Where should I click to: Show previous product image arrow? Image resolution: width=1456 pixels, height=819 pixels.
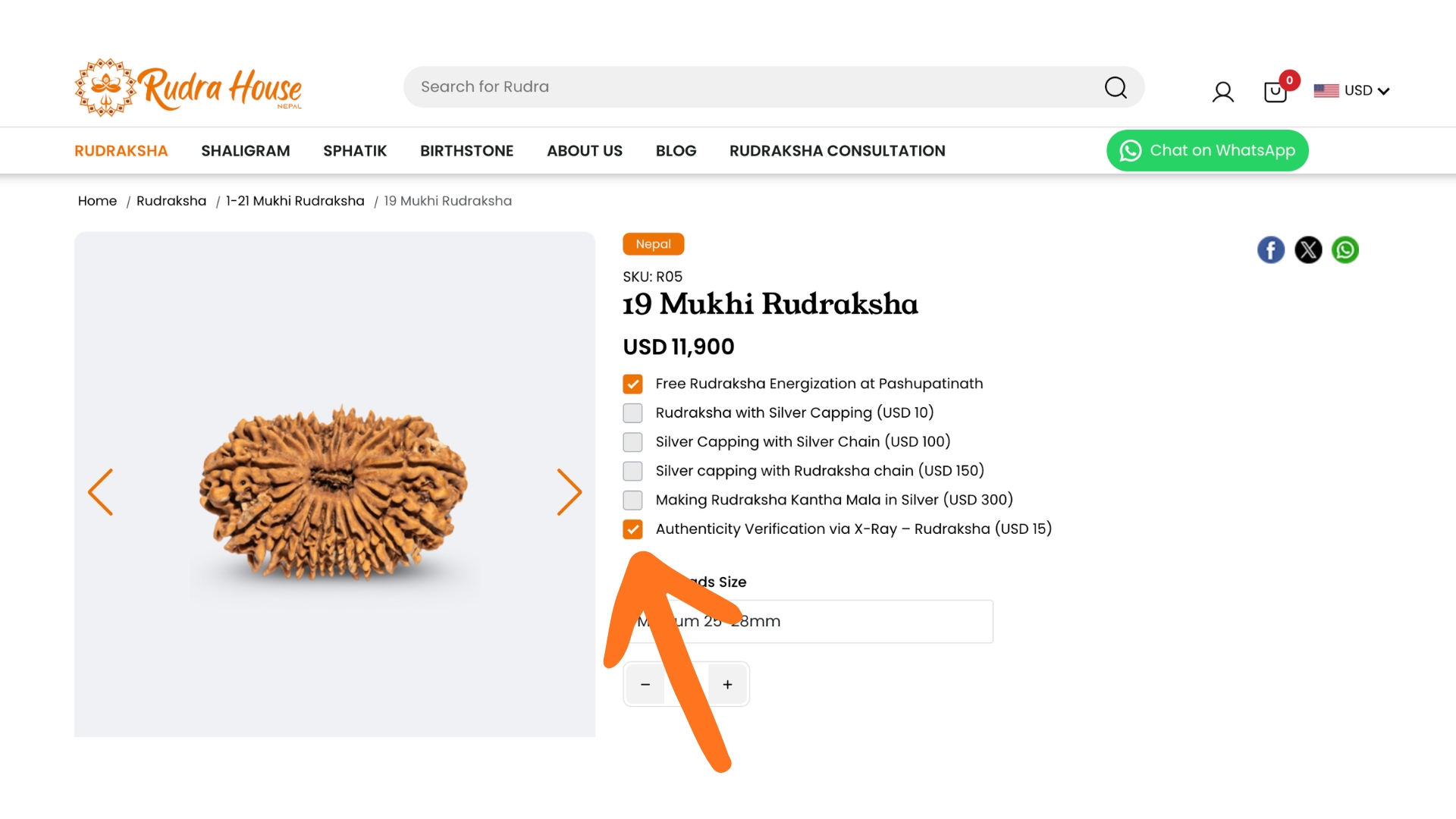click(x=100, y=492)
